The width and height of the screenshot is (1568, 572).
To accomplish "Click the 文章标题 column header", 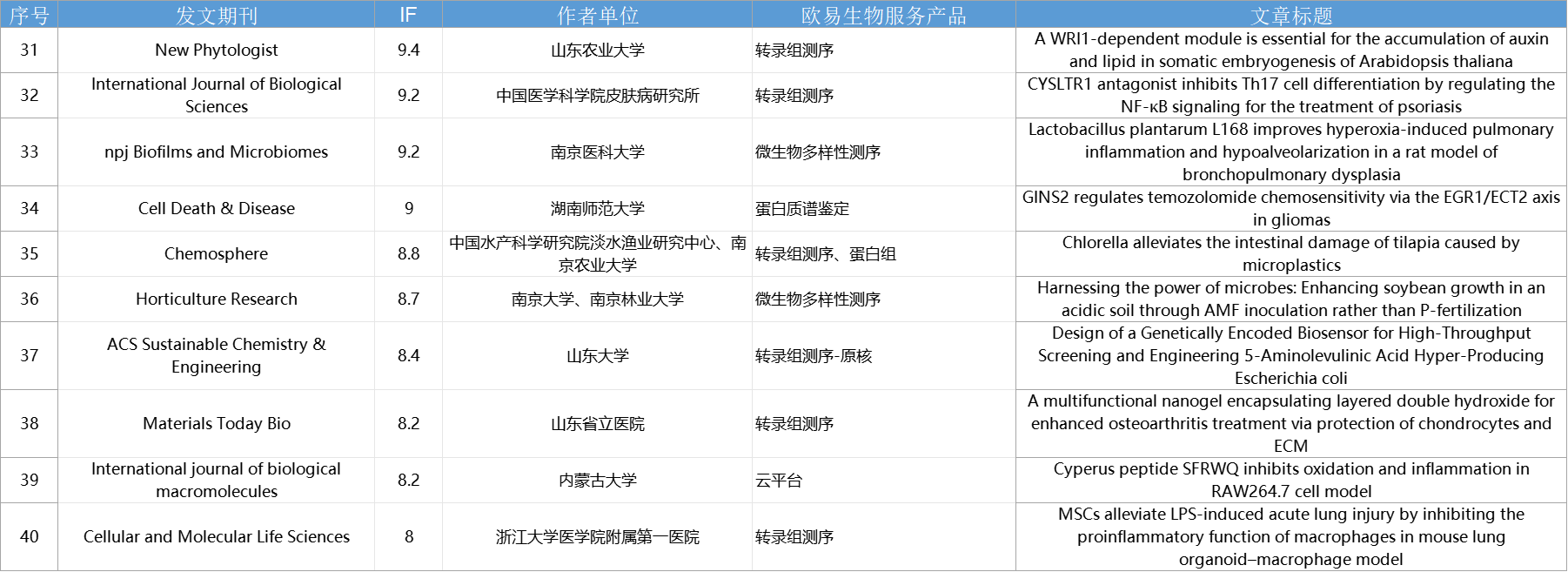I will click(1291, 15).
